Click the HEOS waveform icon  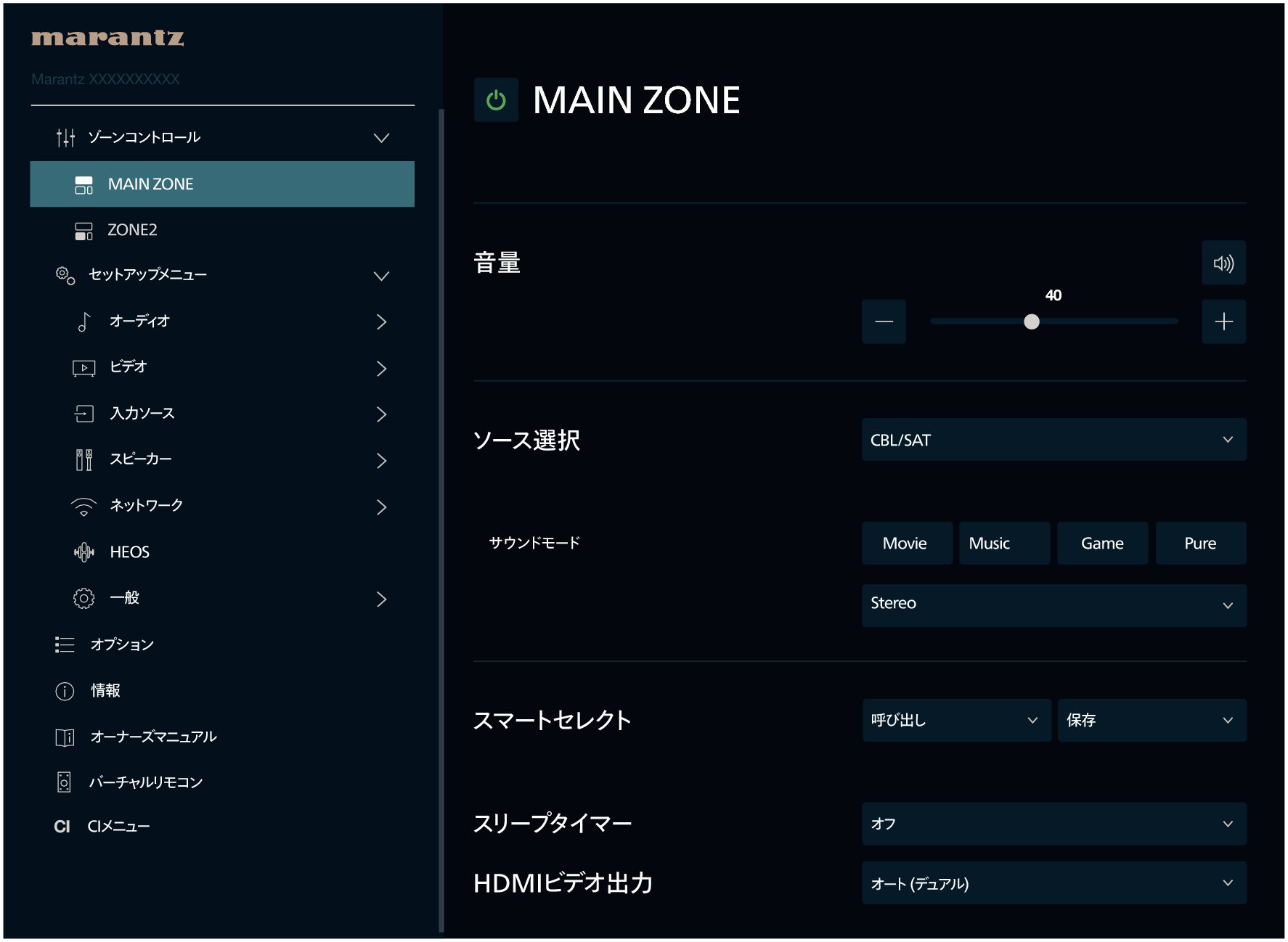coord(84,552)
